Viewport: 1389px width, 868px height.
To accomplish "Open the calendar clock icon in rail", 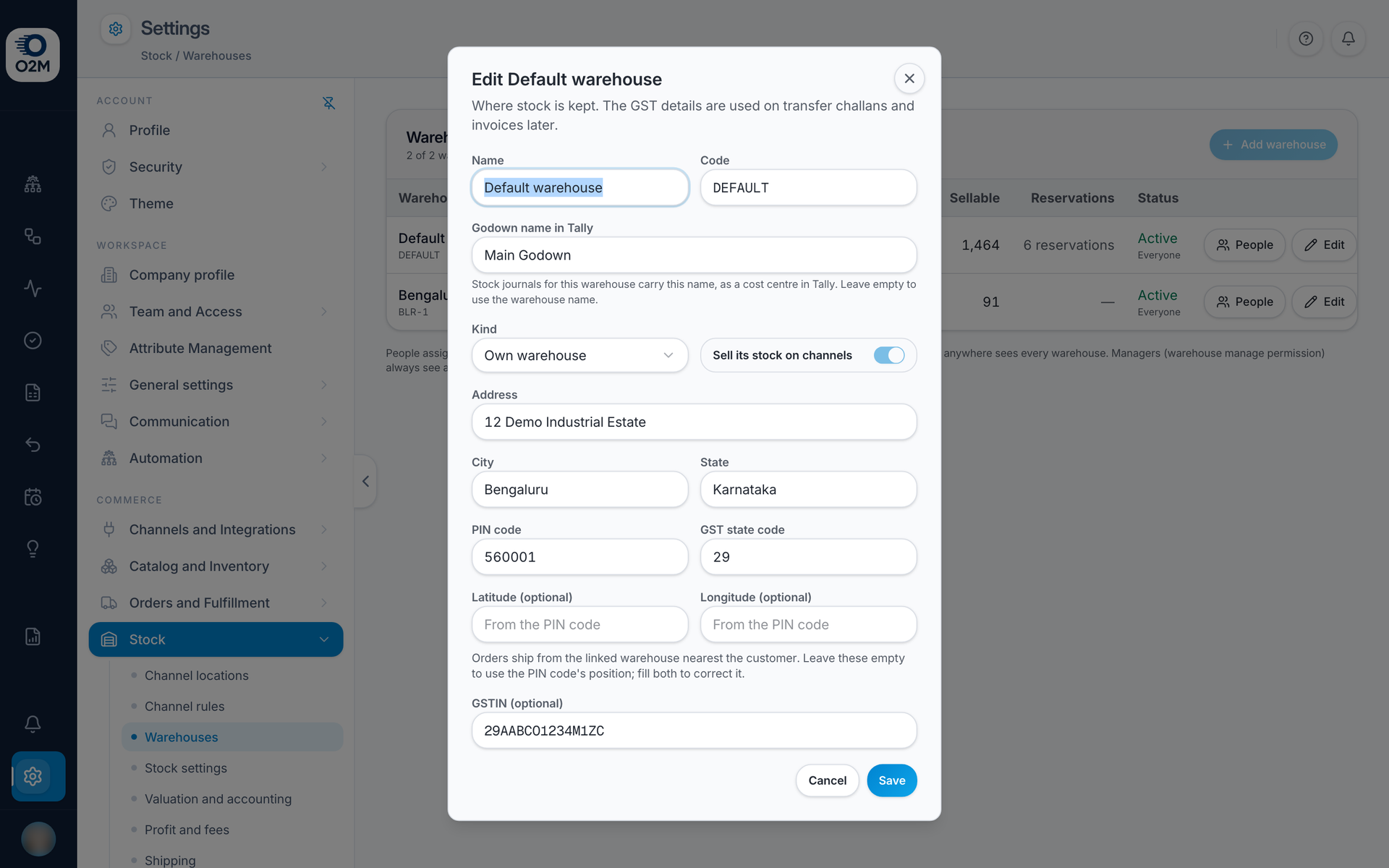I will coord(33,497).
